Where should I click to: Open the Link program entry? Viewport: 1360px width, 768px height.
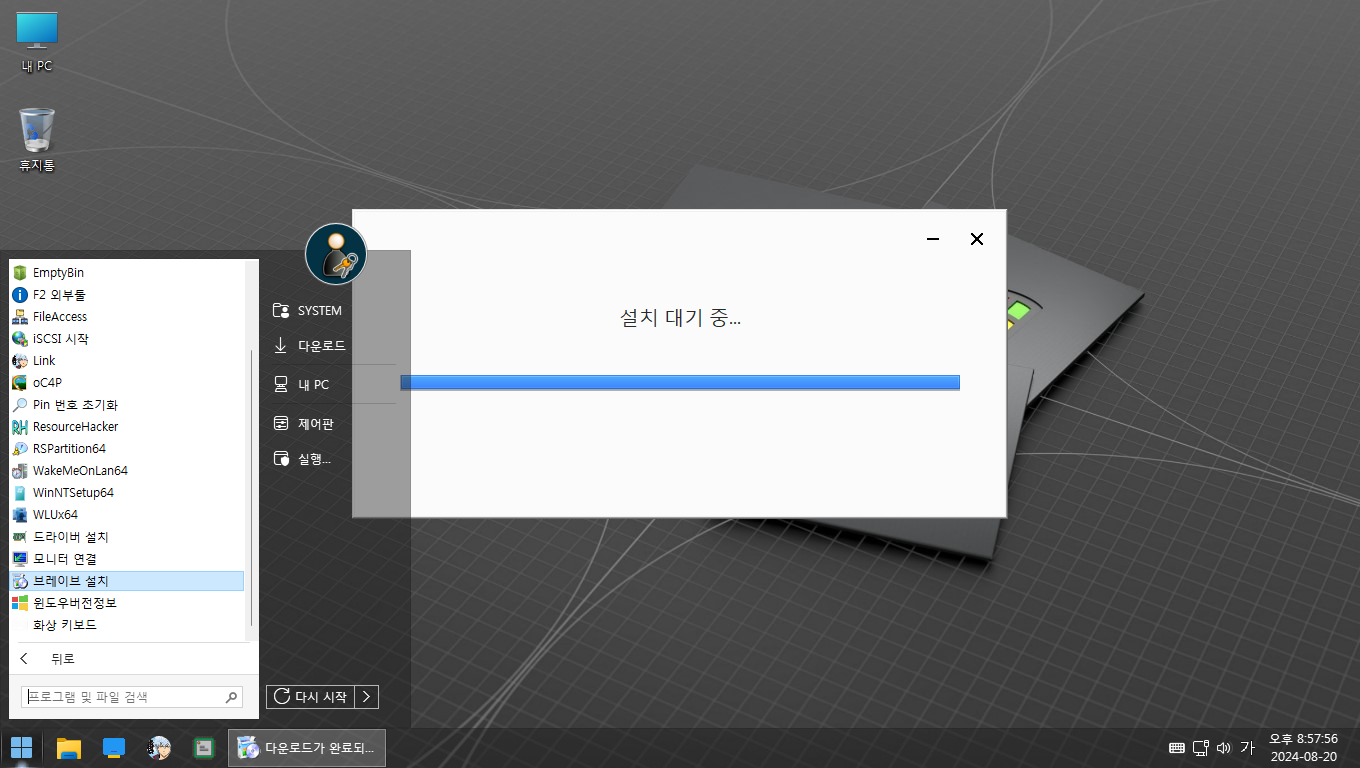[x=127, y=360]
